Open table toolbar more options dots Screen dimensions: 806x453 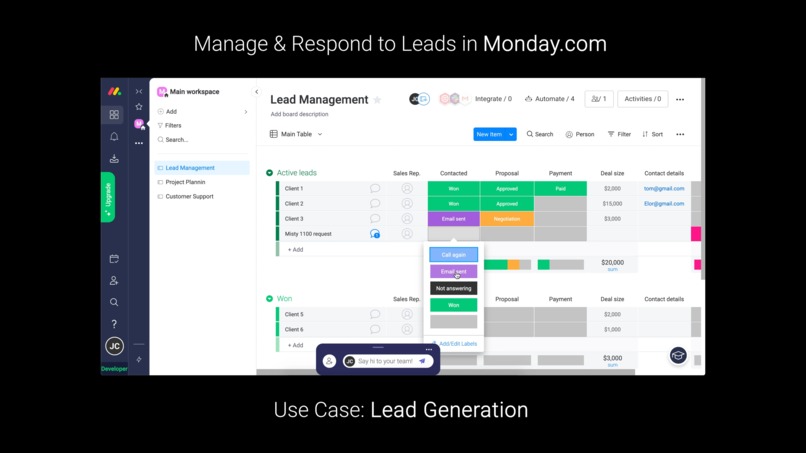(x=680, y=134)
